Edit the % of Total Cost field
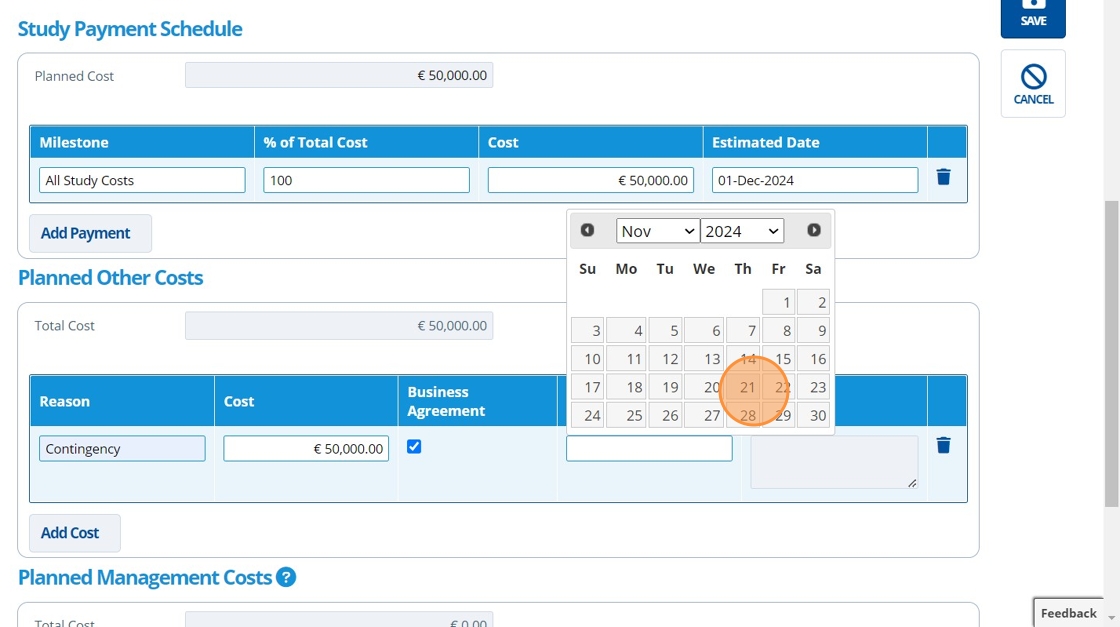 pos(366,180)
